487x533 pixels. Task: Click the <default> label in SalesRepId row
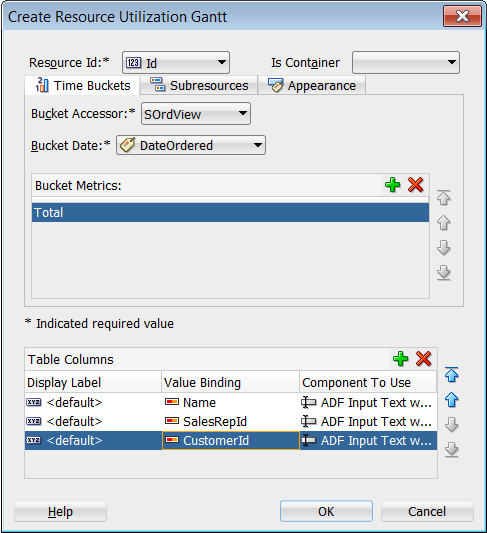click(x=74, y=422)
